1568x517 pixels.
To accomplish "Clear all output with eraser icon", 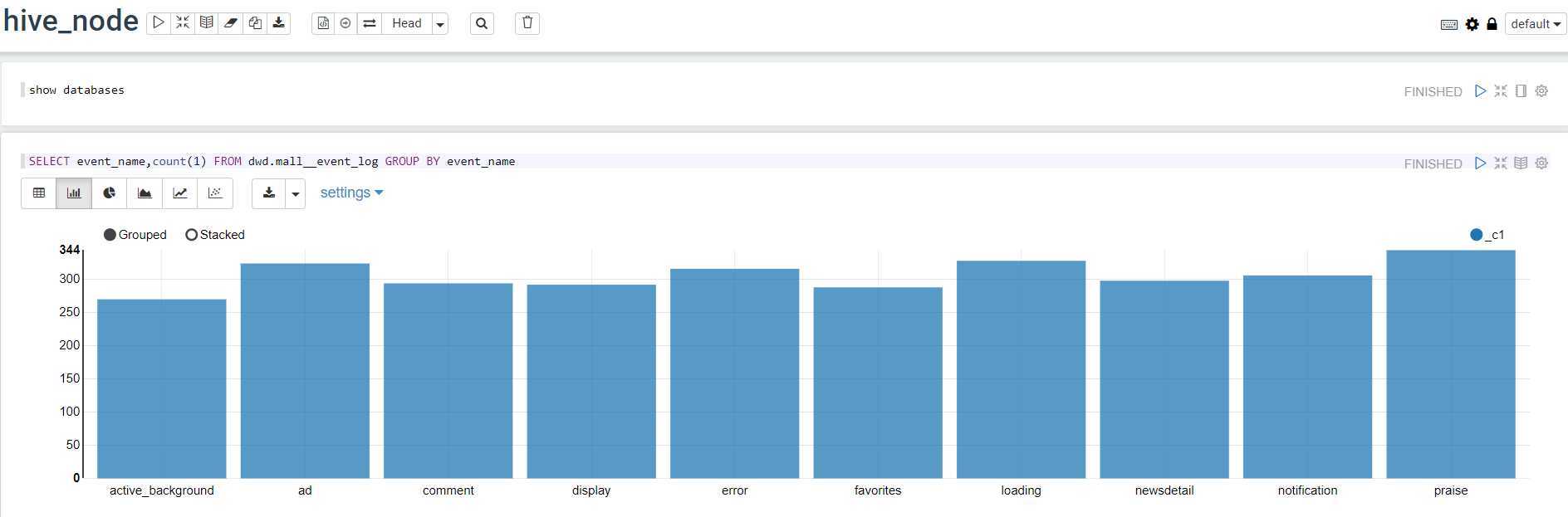I will 231,23.
